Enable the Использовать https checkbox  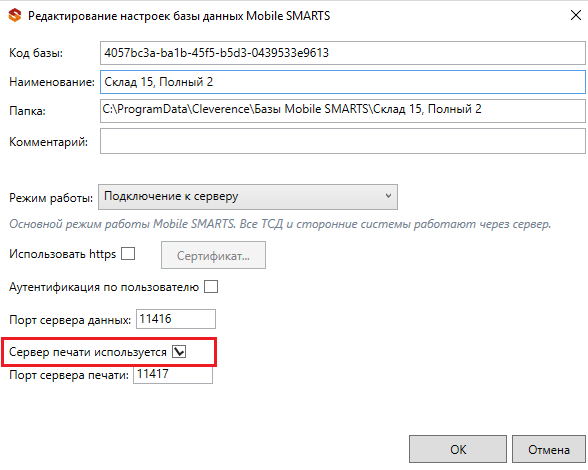[128, 254]
